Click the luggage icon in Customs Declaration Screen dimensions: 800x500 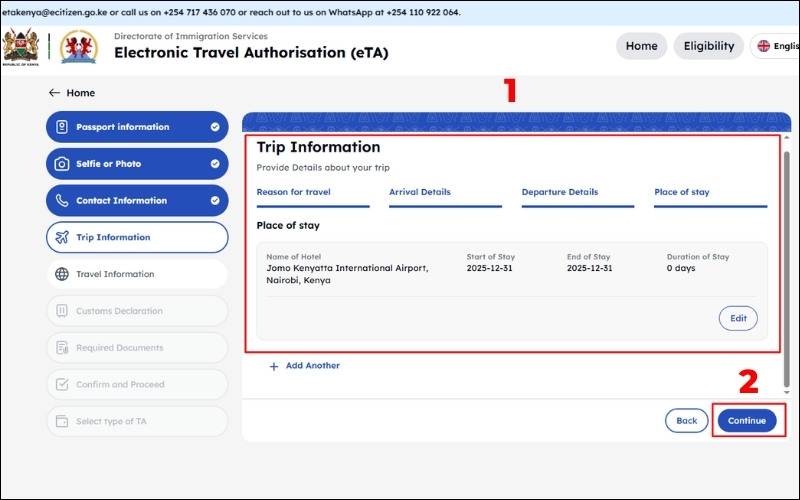point(62,311)
